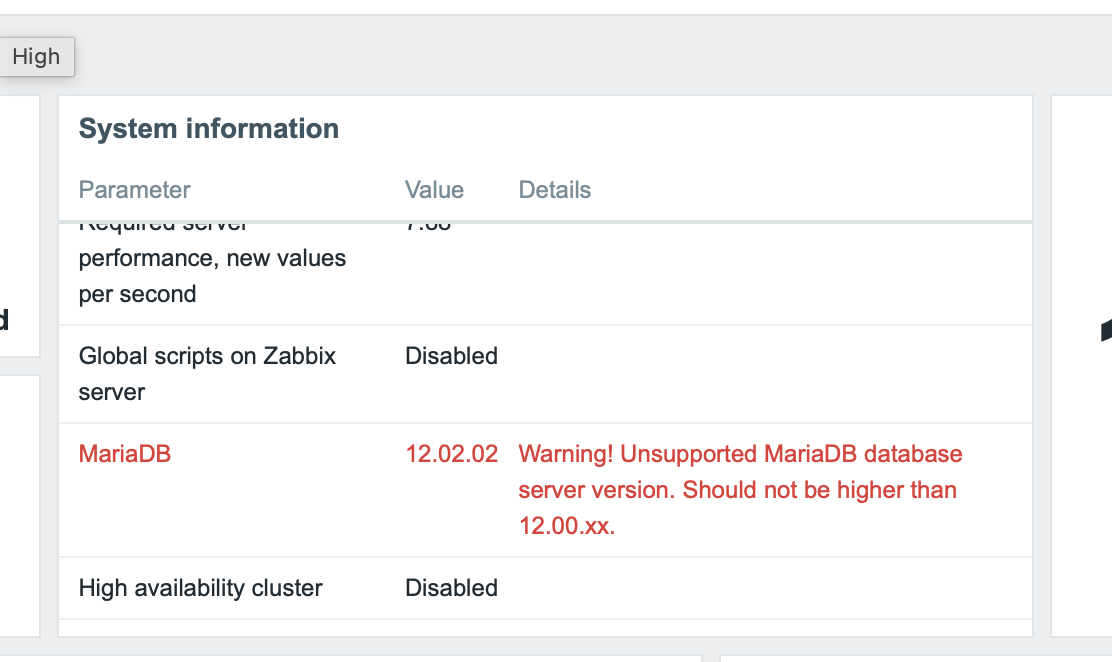
Task: Click the red MariaDB parameter name
Action: coord(125,454)
